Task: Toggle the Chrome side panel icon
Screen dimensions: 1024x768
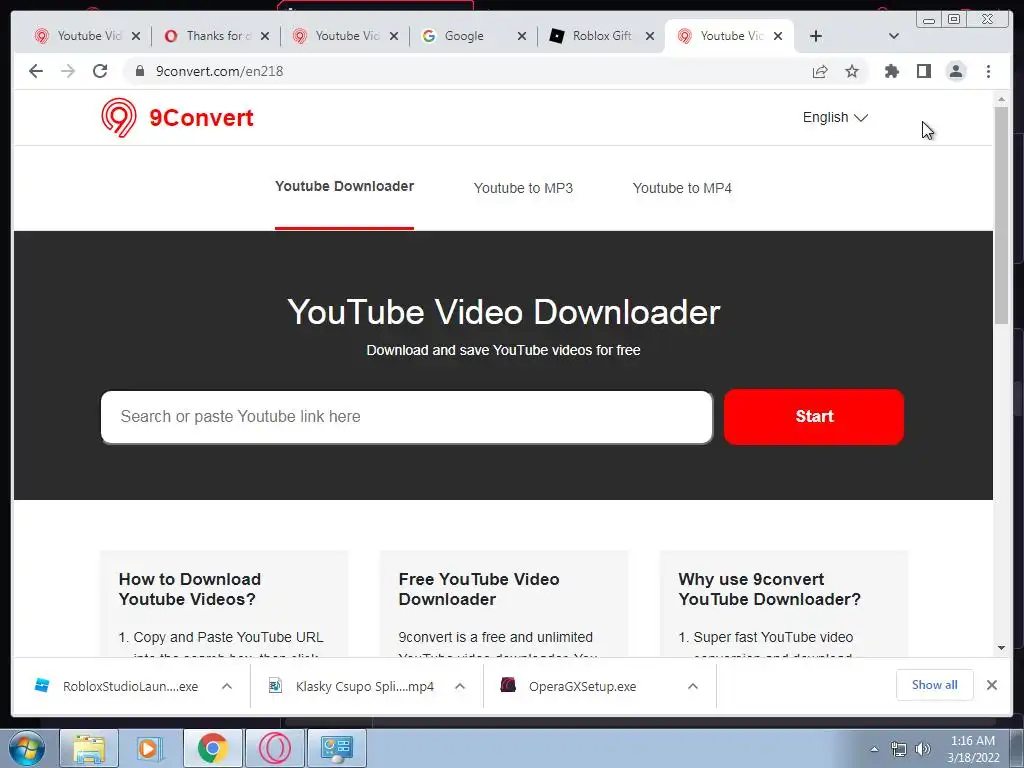Action: tap(923, 71)
